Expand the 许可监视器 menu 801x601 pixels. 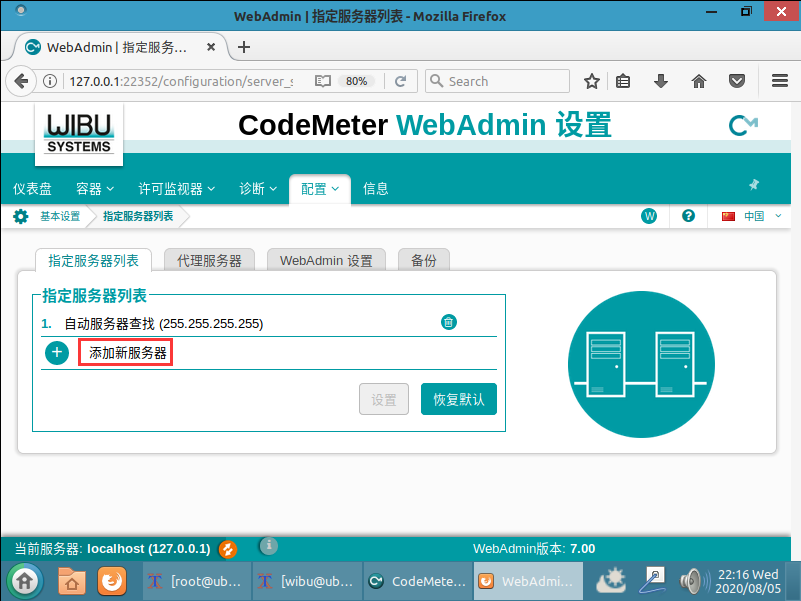(177, 189)
